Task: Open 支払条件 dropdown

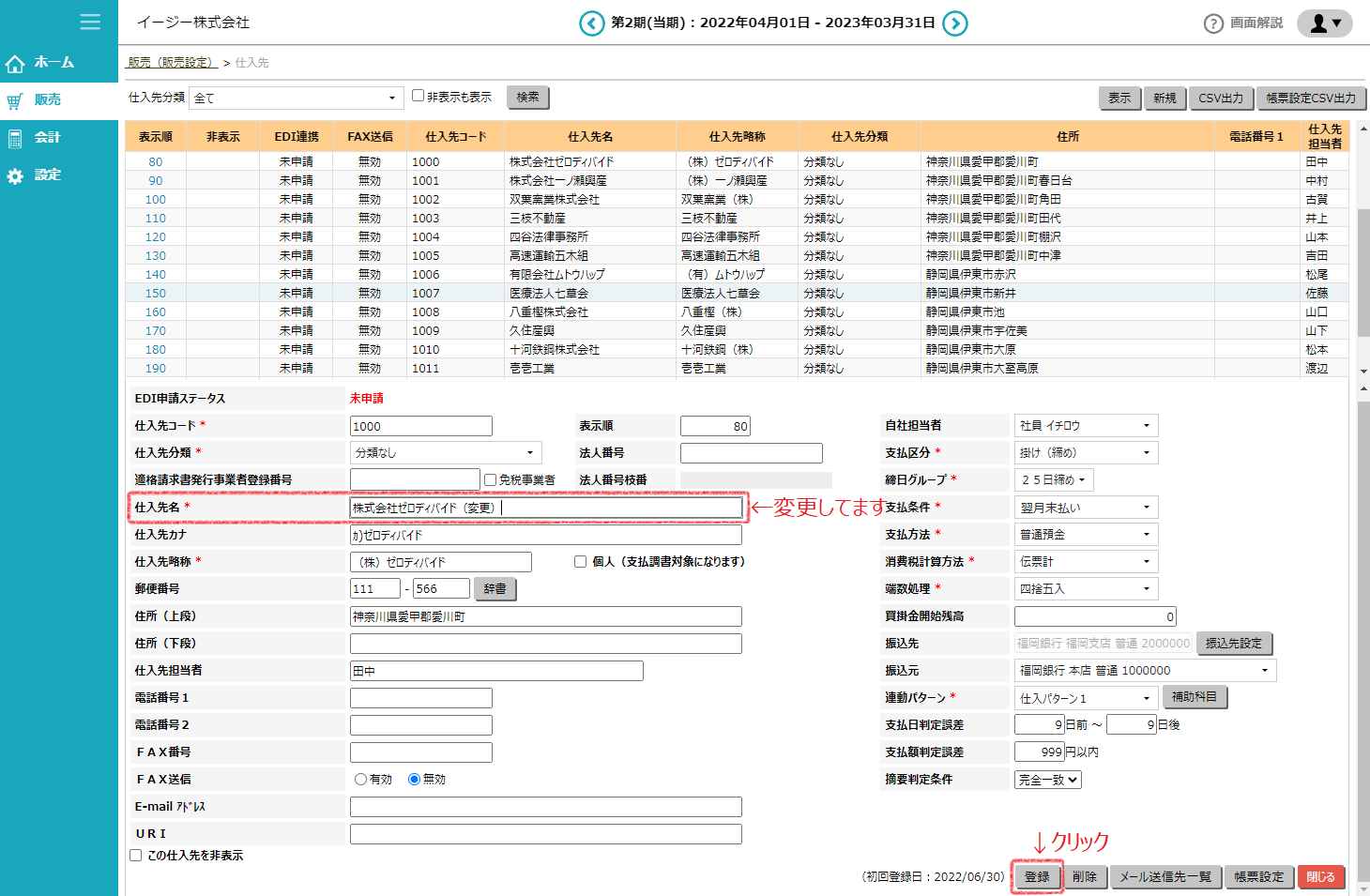Action: (1086, 507)
